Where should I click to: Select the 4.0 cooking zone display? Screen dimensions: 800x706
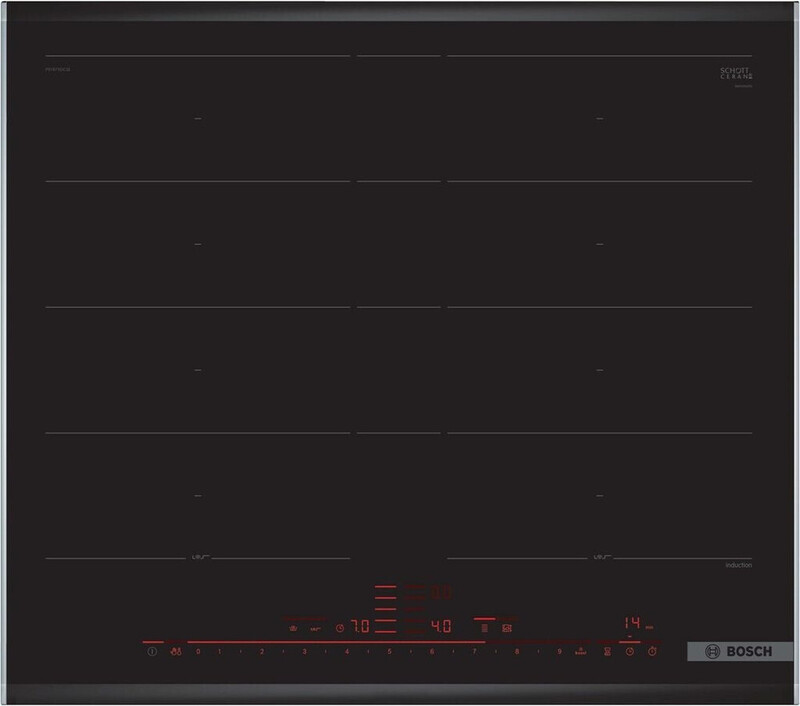click(440, 627)
